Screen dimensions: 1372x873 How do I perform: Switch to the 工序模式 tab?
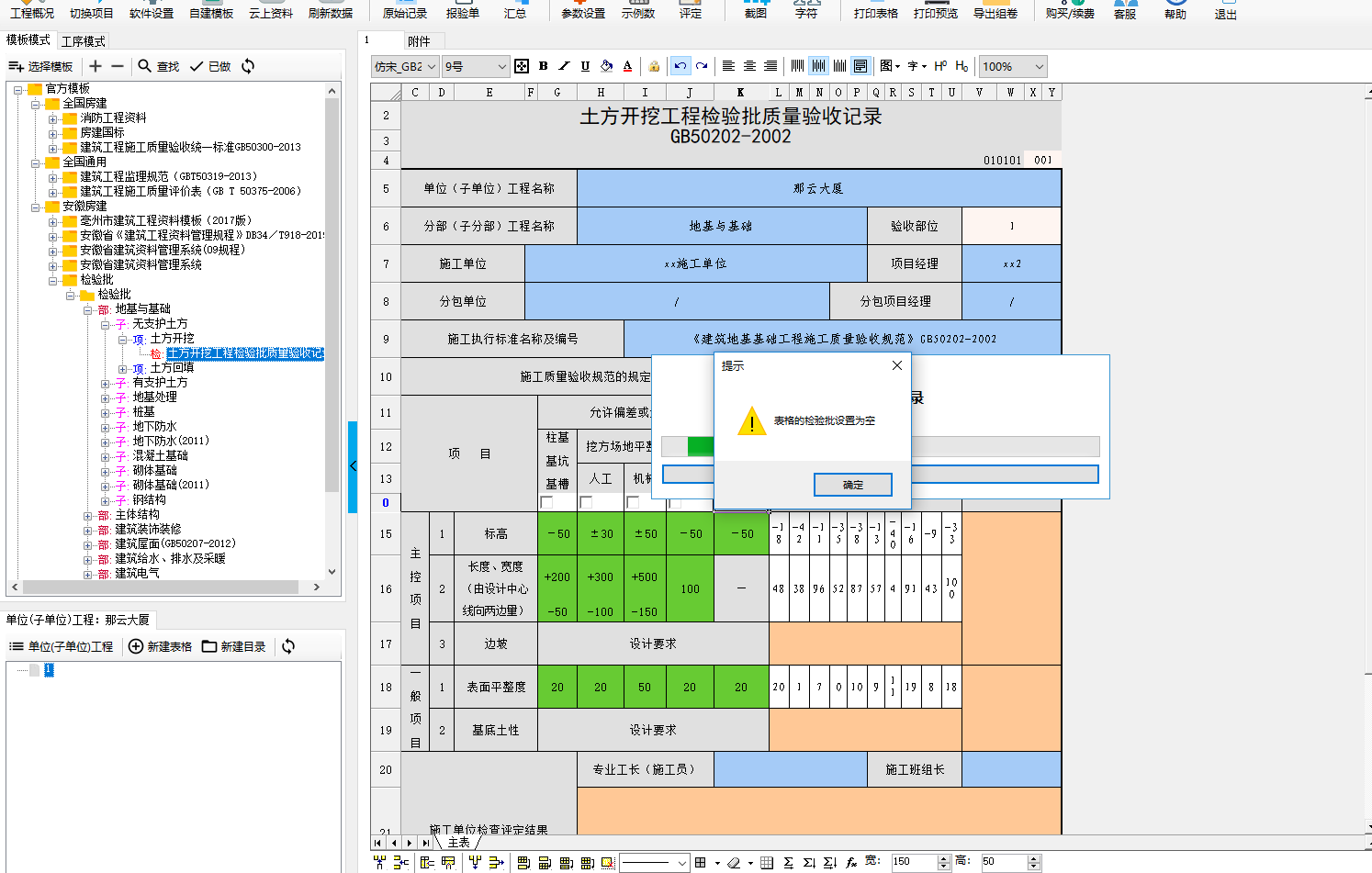tap(83, 41)
